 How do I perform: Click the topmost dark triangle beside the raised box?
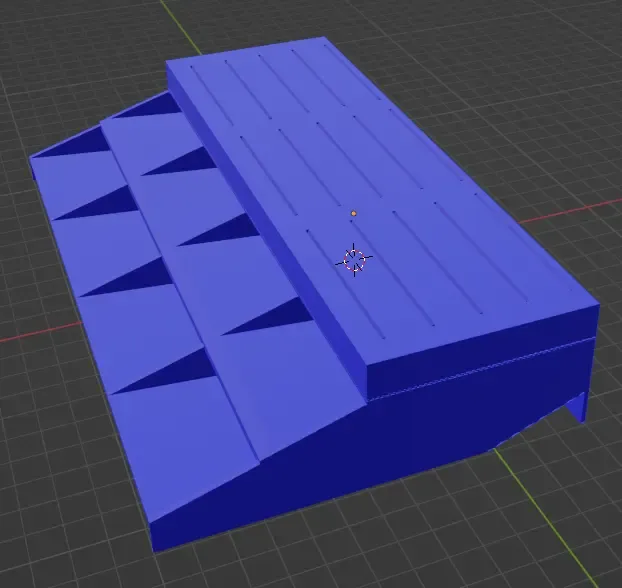(153, 107)
